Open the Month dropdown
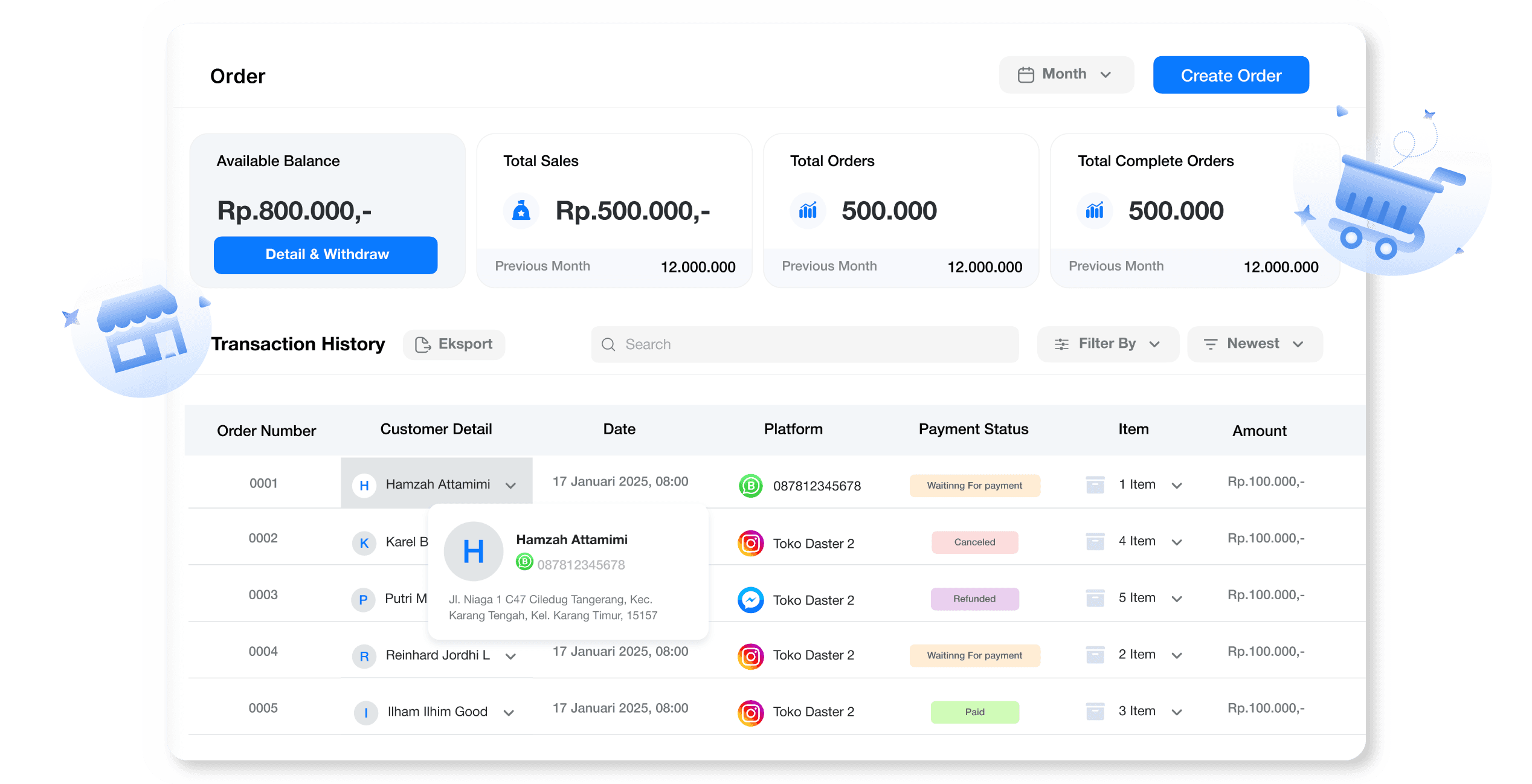 (x=1066, y=74)
